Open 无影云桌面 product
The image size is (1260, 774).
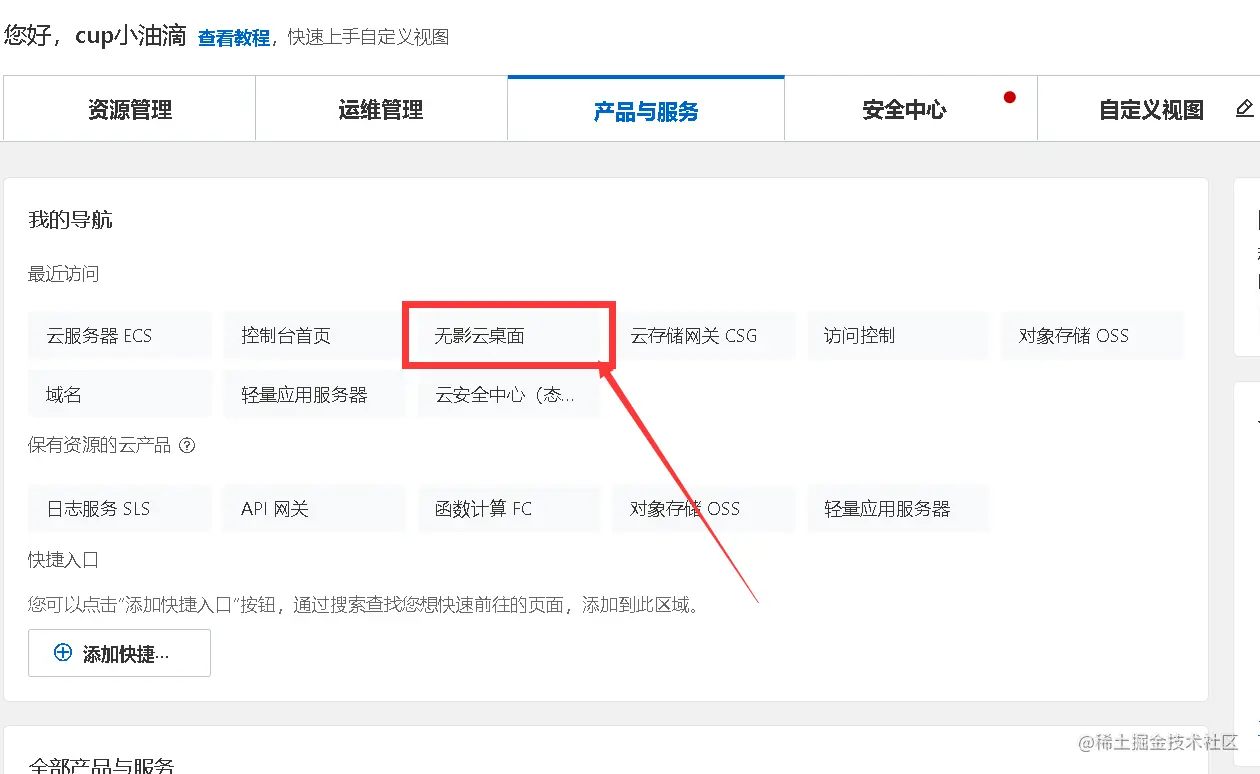point(508,336)
